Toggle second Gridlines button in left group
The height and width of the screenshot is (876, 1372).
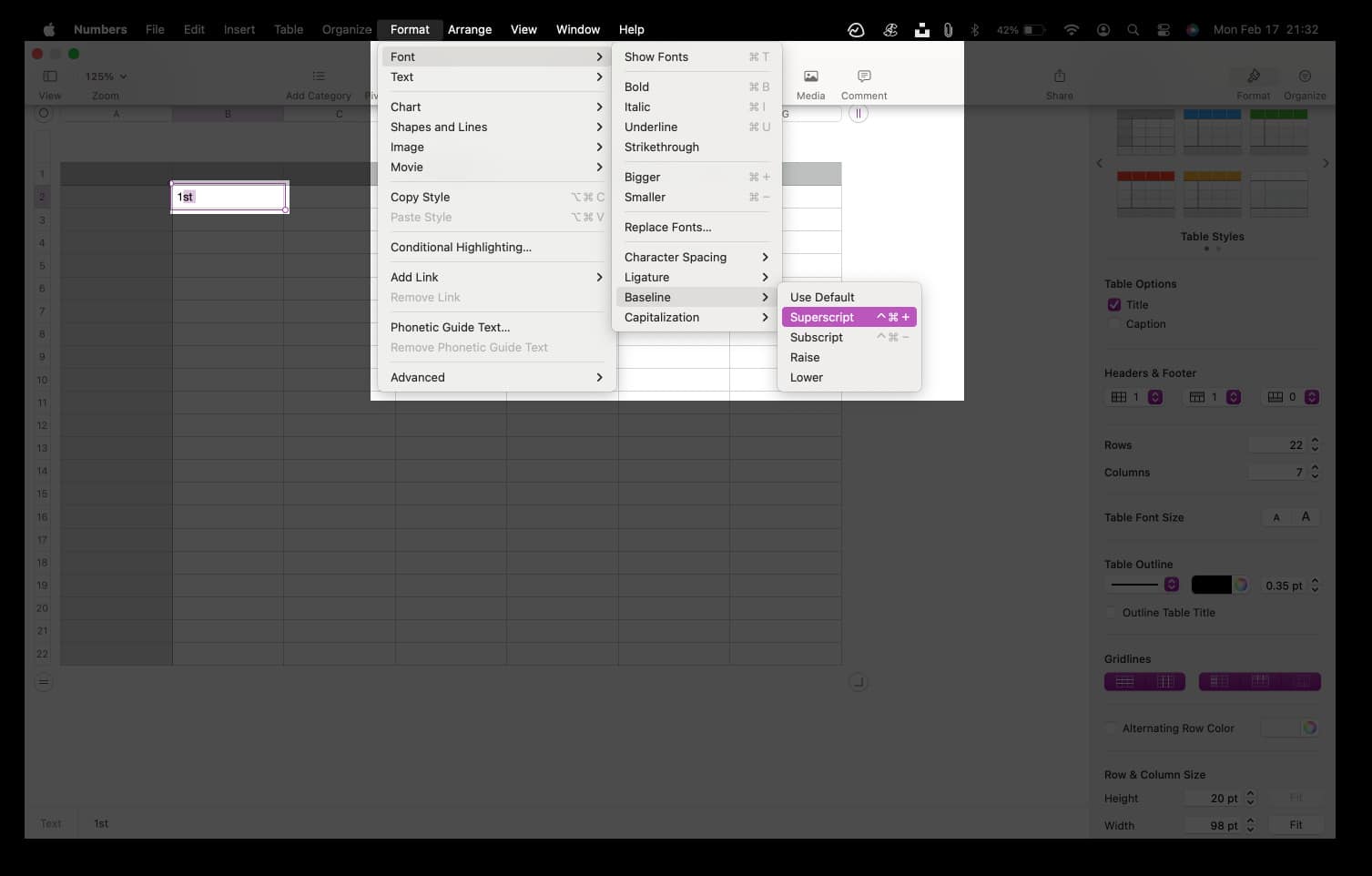click(1165, 681)
